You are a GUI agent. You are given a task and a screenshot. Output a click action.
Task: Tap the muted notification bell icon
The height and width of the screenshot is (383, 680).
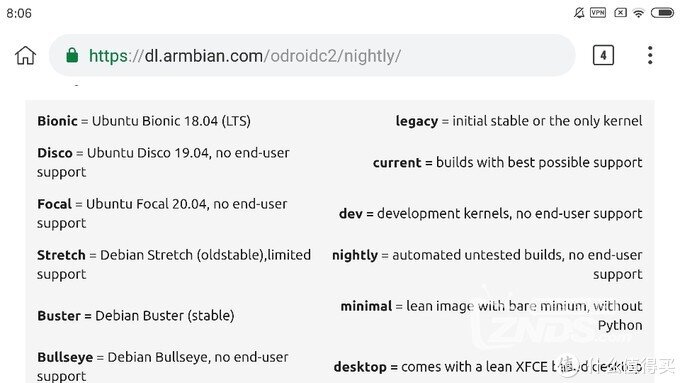(x=579, y=13)
